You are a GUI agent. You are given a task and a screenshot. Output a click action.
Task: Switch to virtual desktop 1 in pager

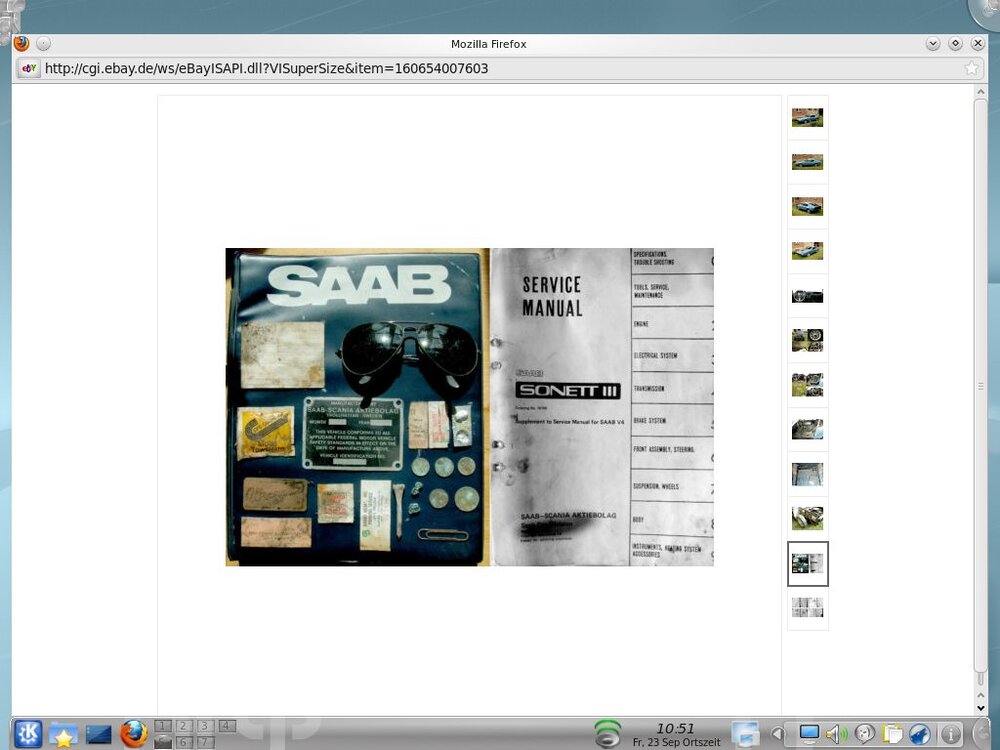point(163,726)
